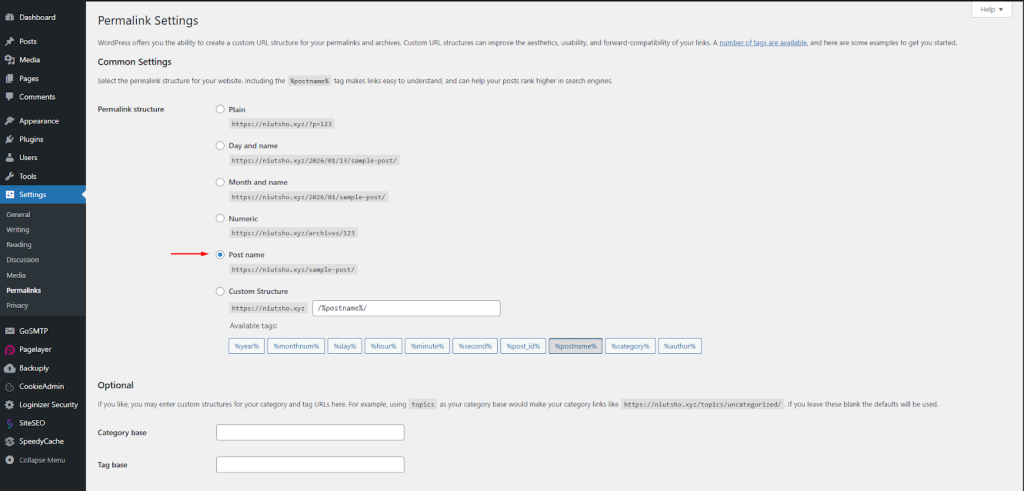Select the Month and name option
1024x491 pixels.
point(220,182)
